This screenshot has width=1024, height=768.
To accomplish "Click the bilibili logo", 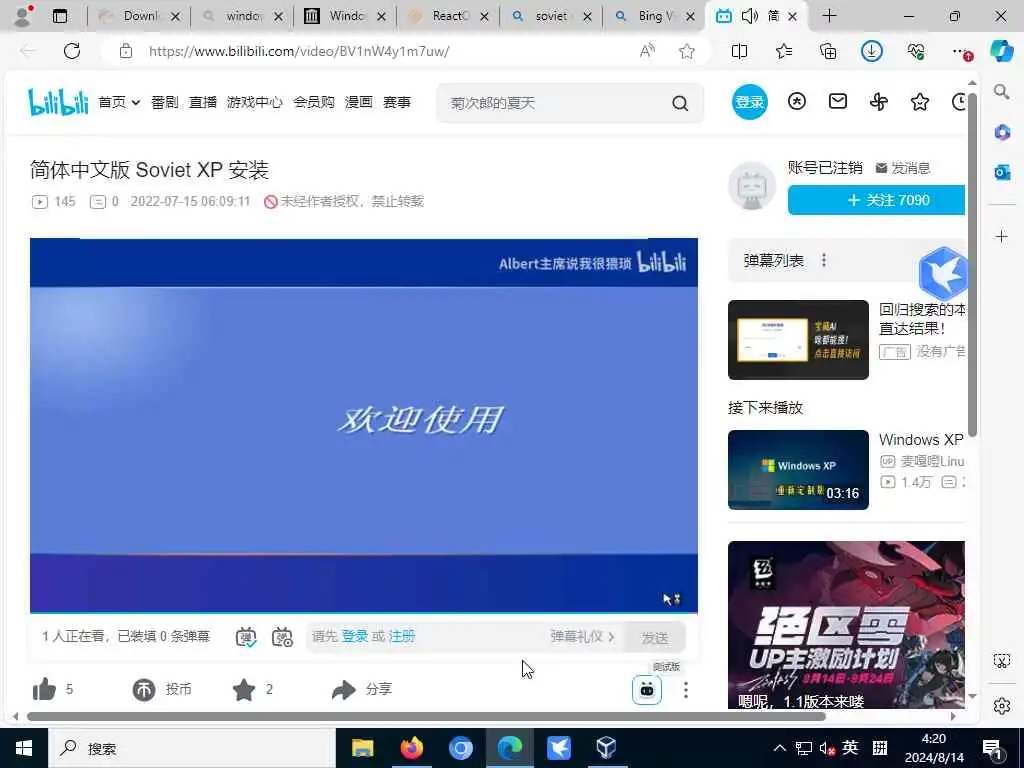I will (x=58, y=102).
